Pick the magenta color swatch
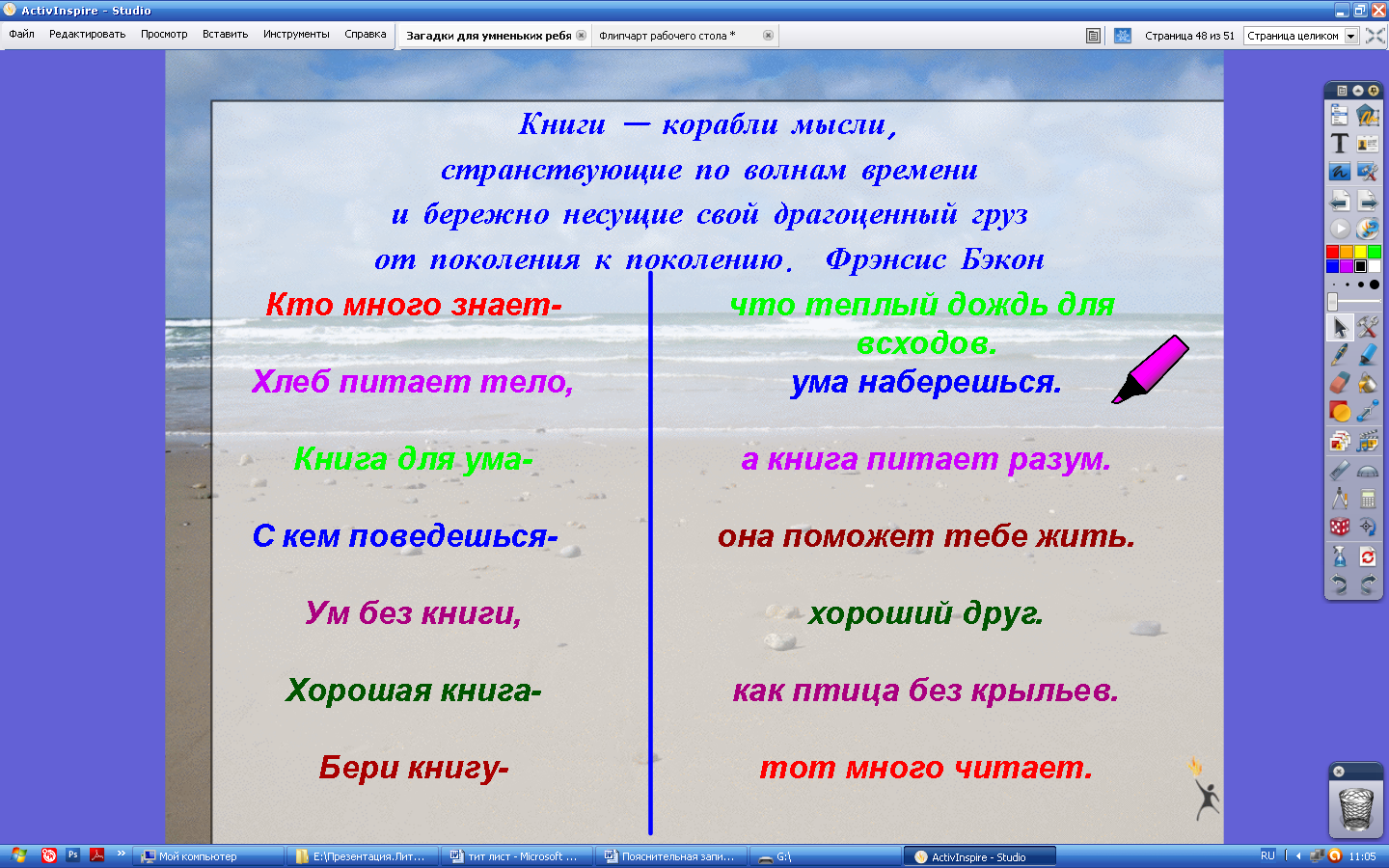This screenshot has width=1389, height=868. [1347, 266]
